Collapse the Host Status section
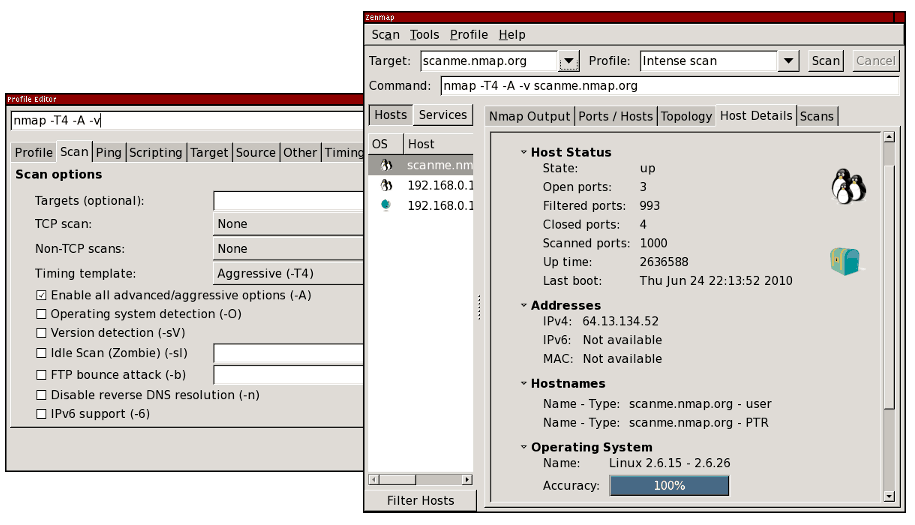Viewport: 915px width, 525px height. (523, 152)
